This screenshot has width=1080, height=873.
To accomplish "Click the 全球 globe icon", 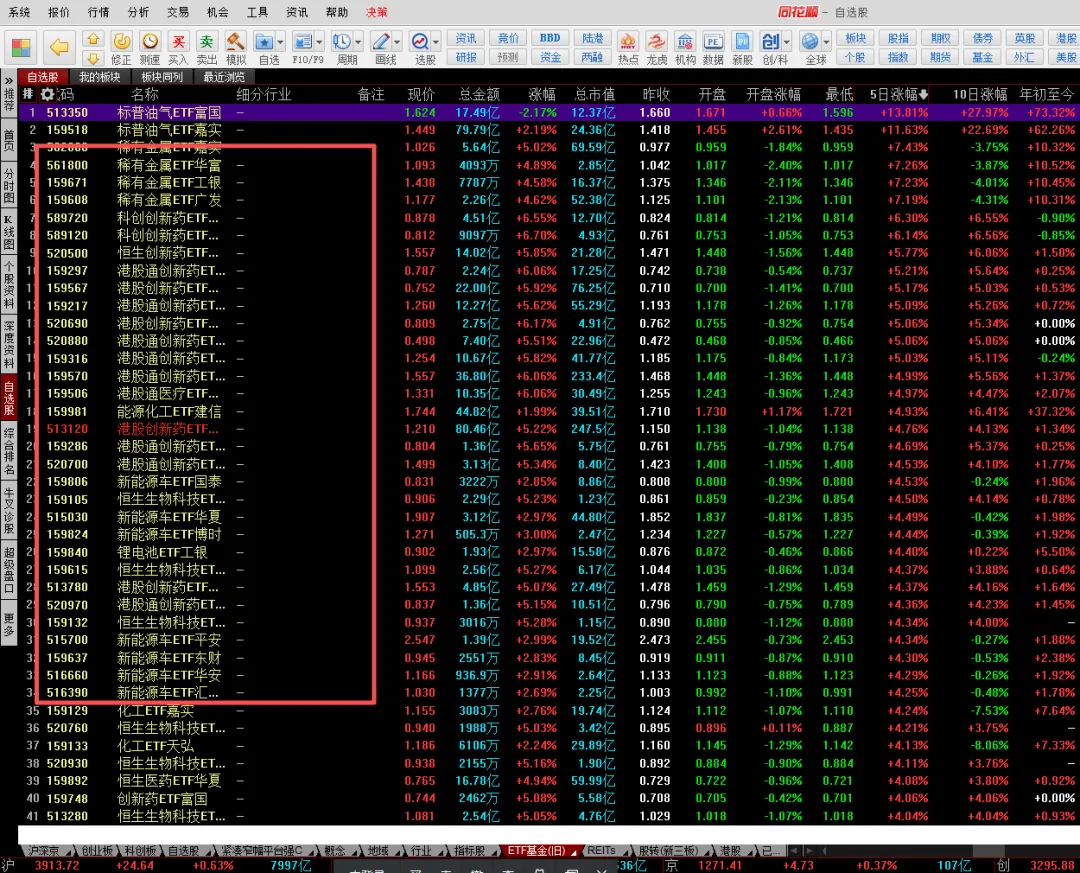I will pos(811,48).
